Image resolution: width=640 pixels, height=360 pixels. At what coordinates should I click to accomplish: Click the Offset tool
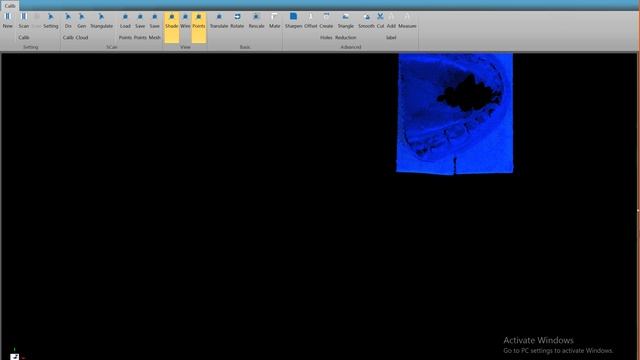pyautogui.click(x=311, y=21)
